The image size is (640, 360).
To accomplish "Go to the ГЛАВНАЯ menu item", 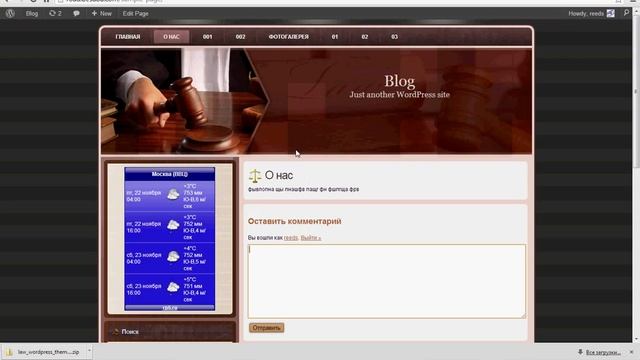I will [x=128, y=37].
